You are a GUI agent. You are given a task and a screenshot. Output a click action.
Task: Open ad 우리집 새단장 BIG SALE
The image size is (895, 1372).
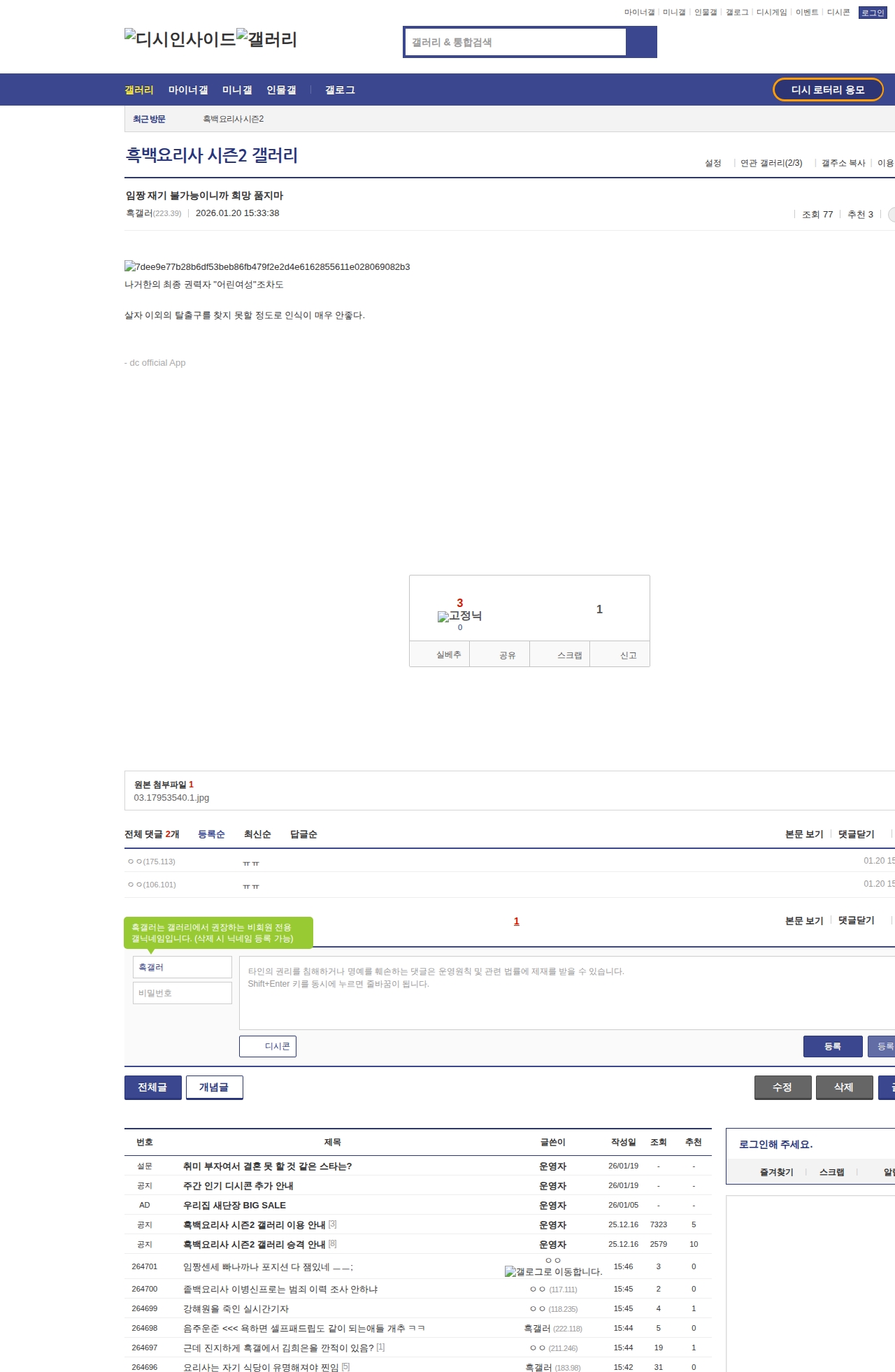(234, 1206)
